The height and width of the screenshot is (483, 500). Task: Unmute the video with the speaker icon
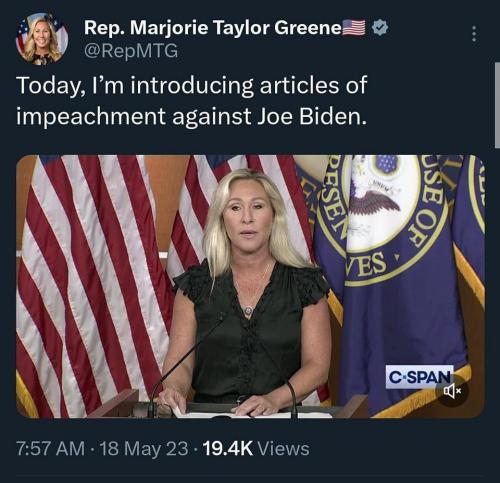pos(452,390)
